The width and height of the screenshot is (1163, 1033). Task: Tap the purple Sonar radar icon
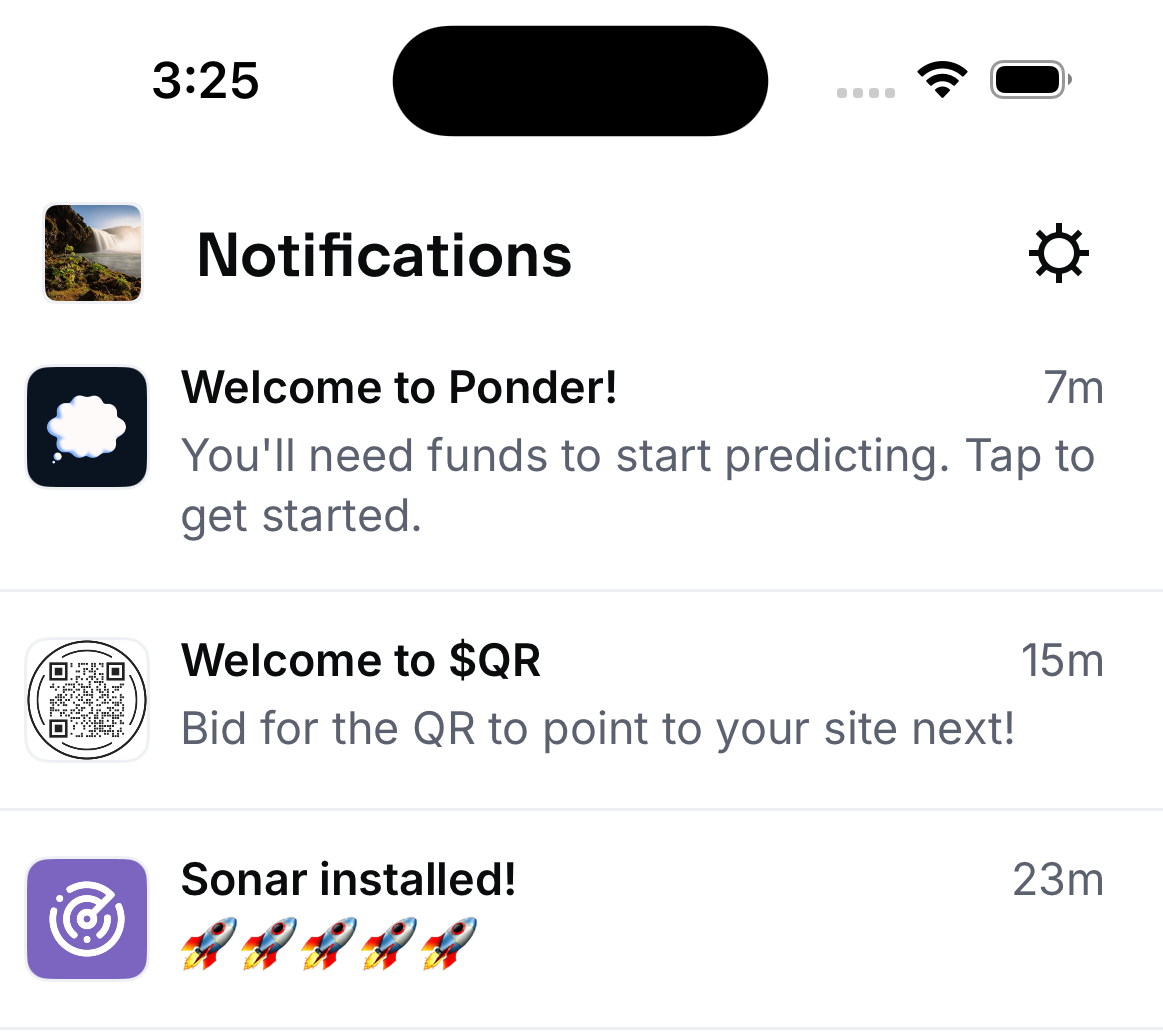pyautogui.click(x=87, y=918)
